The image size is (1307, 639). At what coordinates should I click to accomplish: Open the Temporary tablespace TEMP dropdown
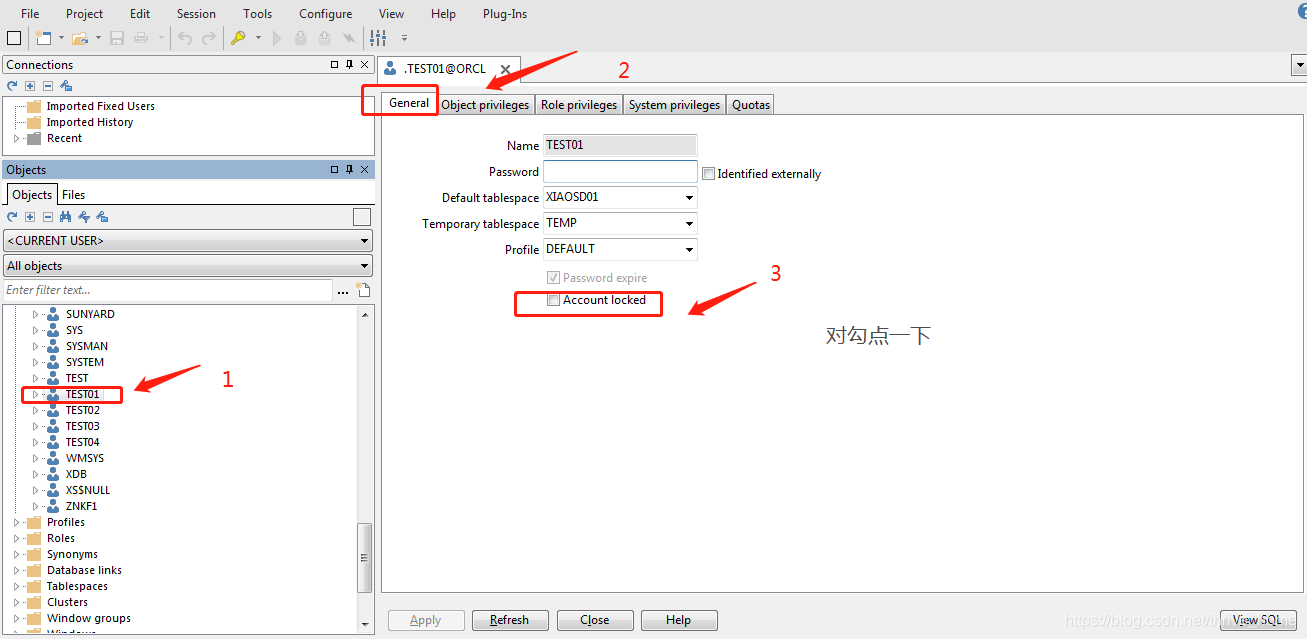pos(689,224)
